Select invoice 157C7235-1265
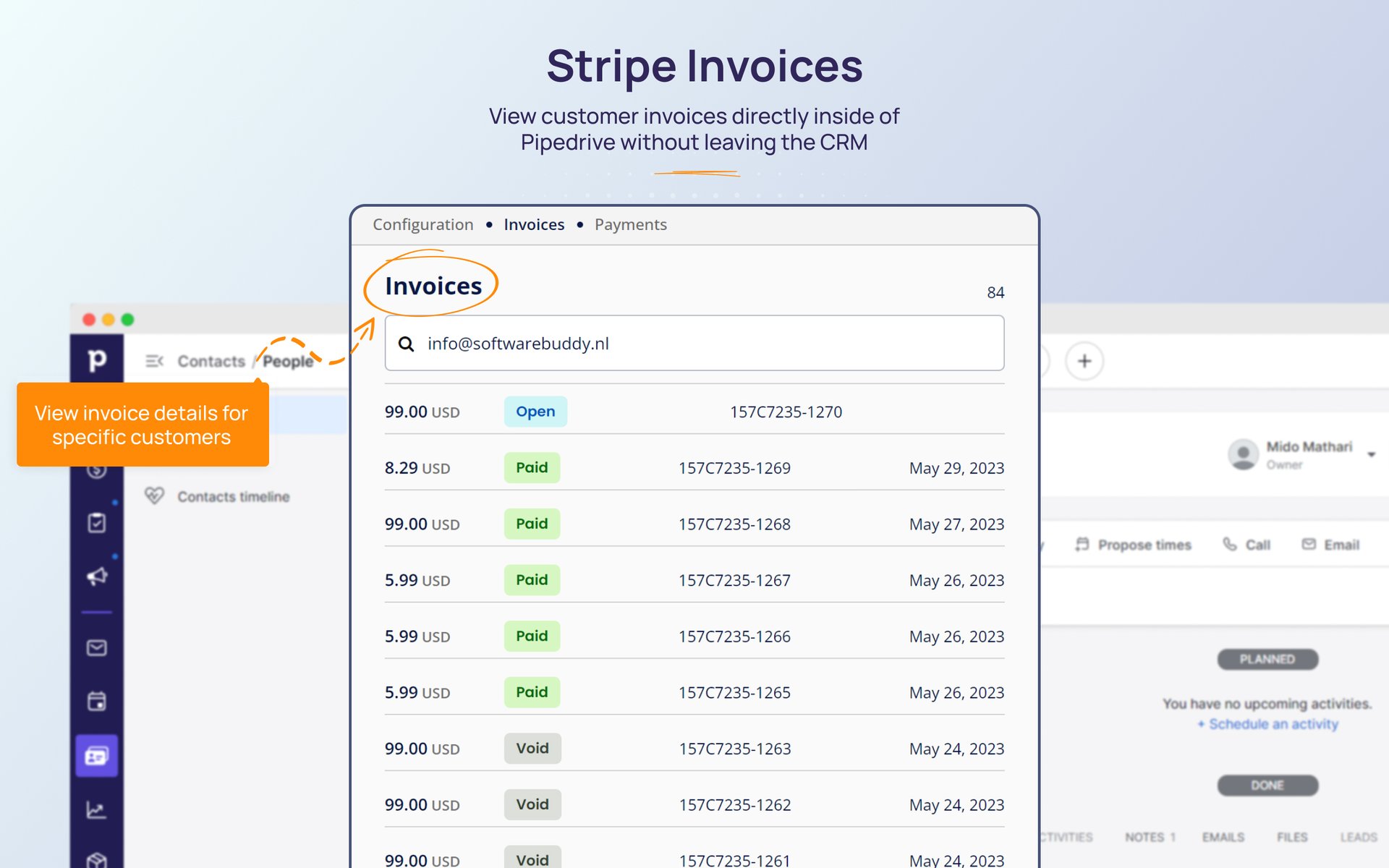 point(734,693)
